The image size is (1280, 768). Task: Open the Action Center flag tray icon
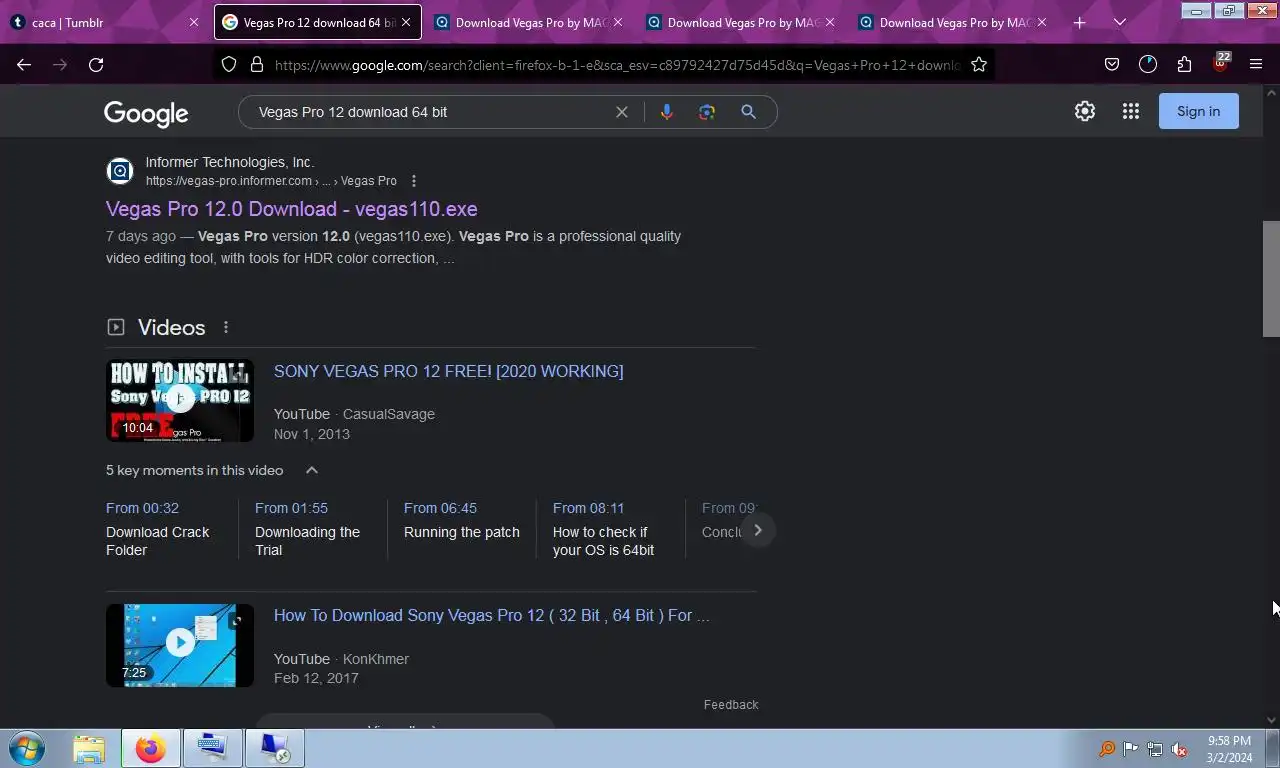[1131, 749]
